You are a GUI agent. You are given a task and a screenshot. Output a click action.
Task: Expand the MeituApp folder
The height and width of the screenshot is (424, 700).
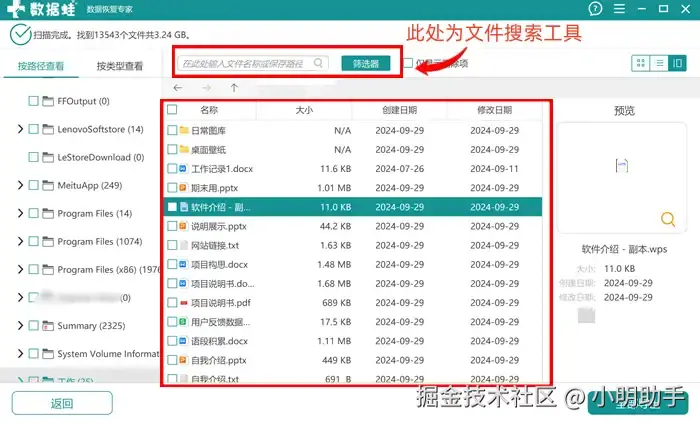tap(20, 185)
